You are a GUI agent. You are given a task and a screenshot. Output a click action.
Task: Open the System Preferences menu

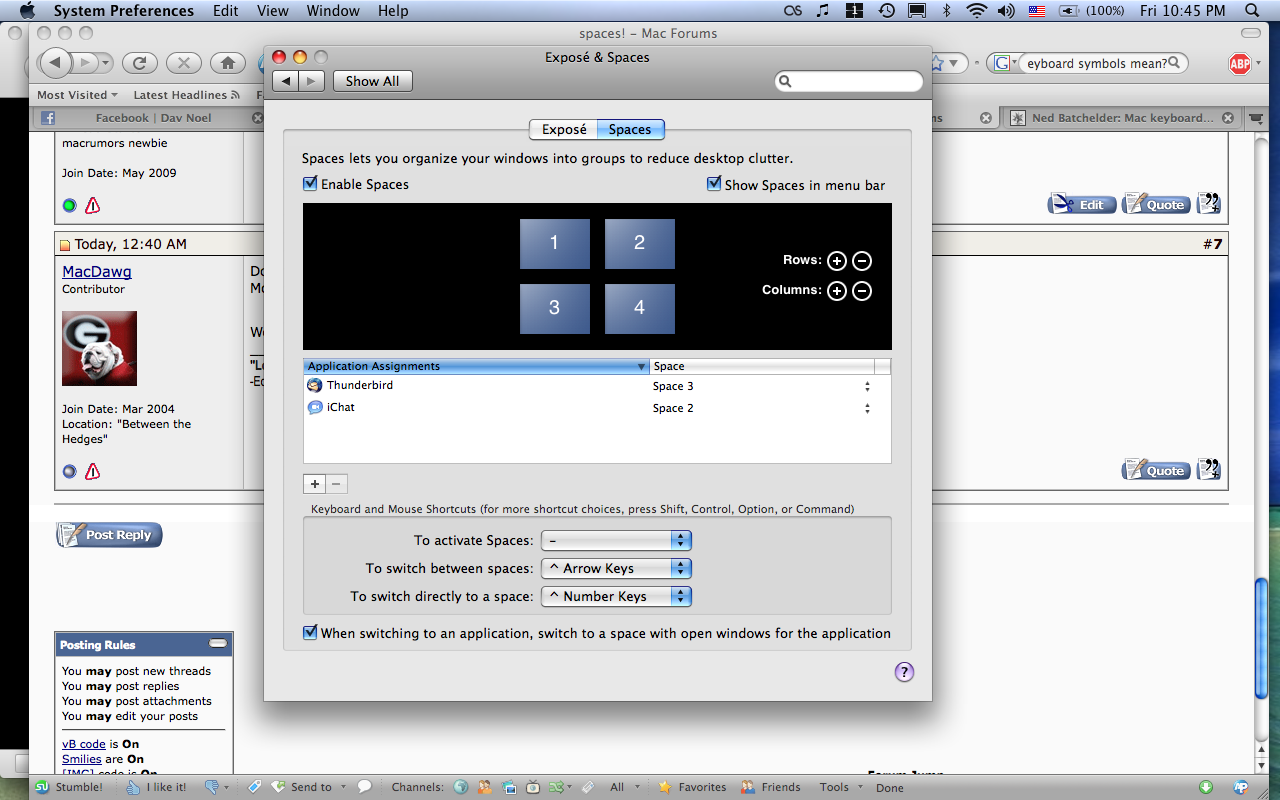point(124,11)
